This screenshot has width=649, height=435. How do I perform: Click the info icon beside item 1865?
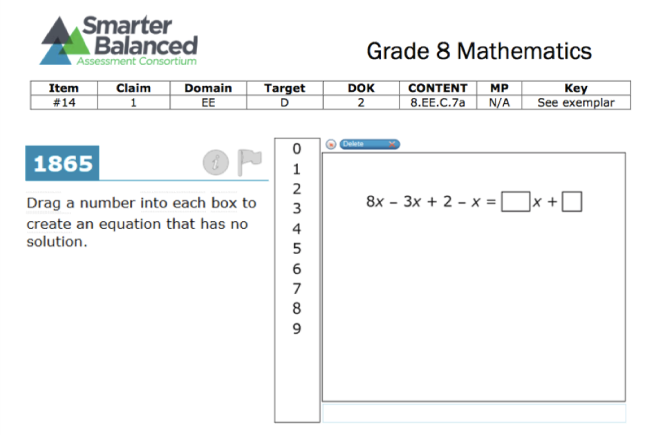tap(216, 163)
